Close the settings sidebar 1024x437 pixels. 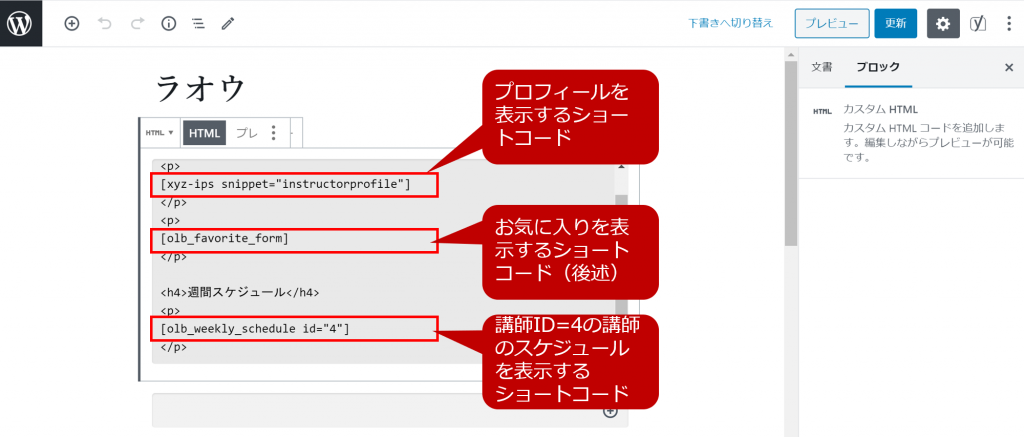(x=1009, y=67)
